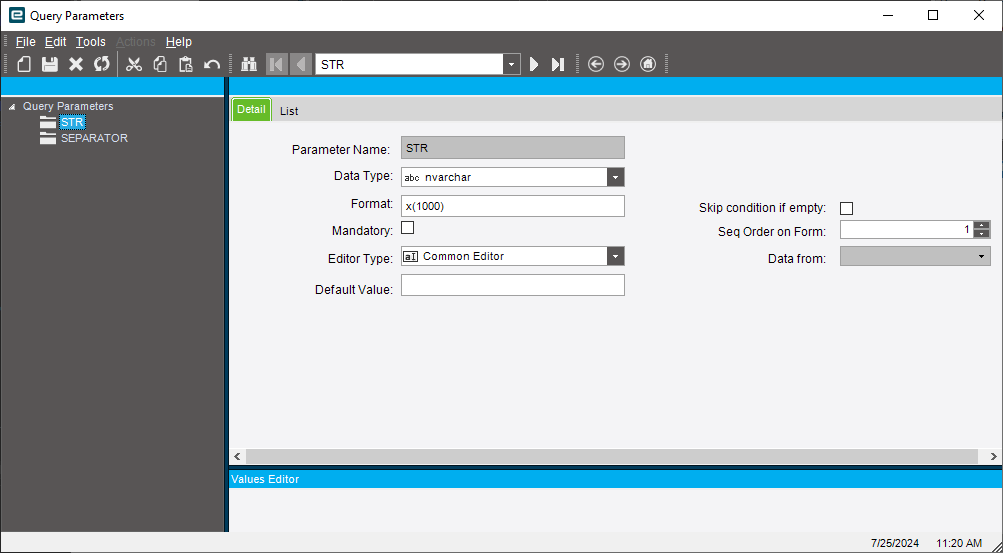Click the Seq Order on Form field
1003x553 pixels.
click(906, 230)
